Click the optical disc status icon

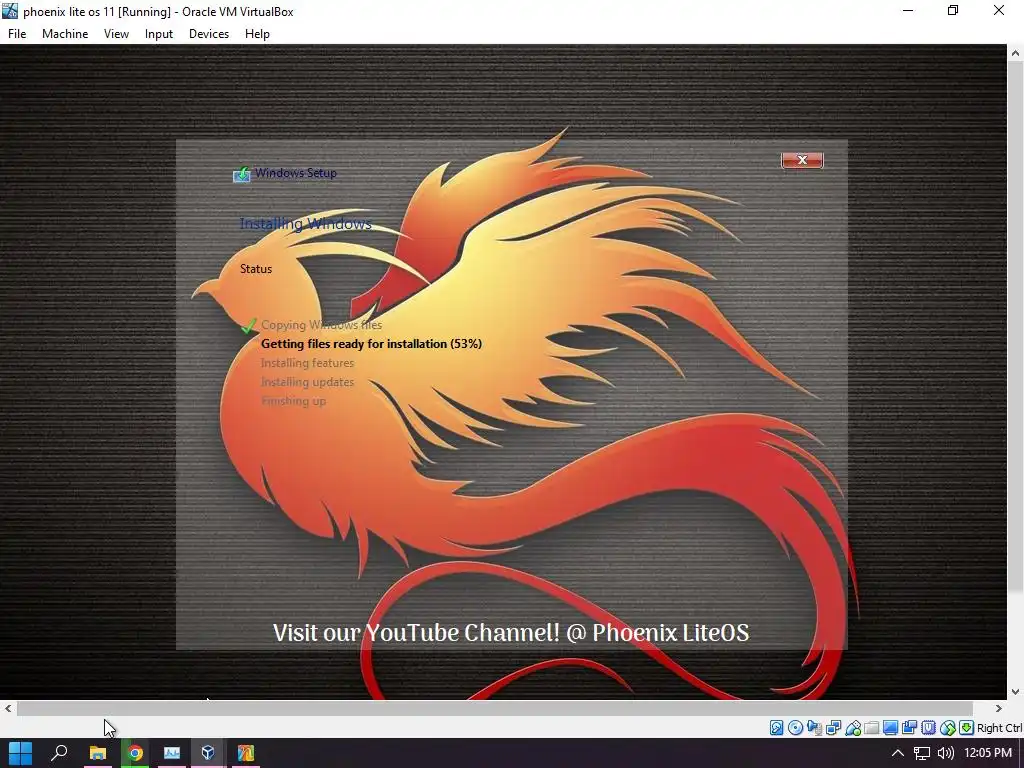(795, 728)
